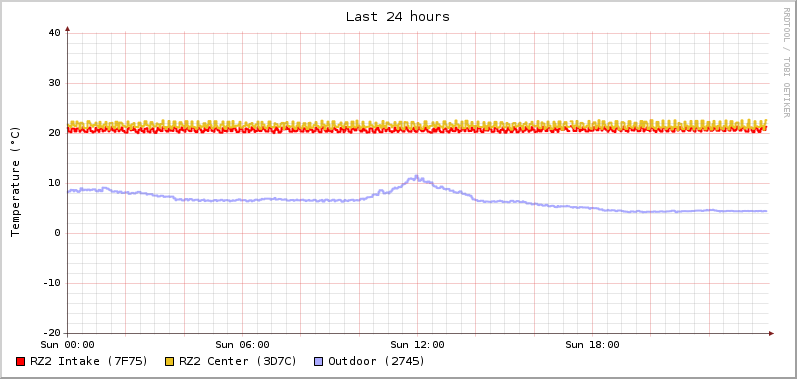Select the 'Outdoor (2745)' legend label

coord(377,361)
